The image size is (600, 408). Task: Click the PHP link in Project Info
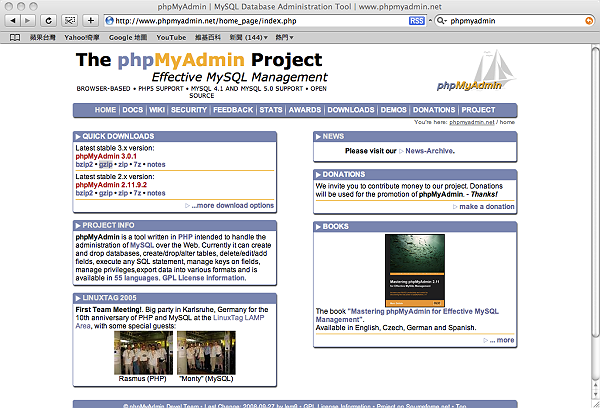point(185,237)
